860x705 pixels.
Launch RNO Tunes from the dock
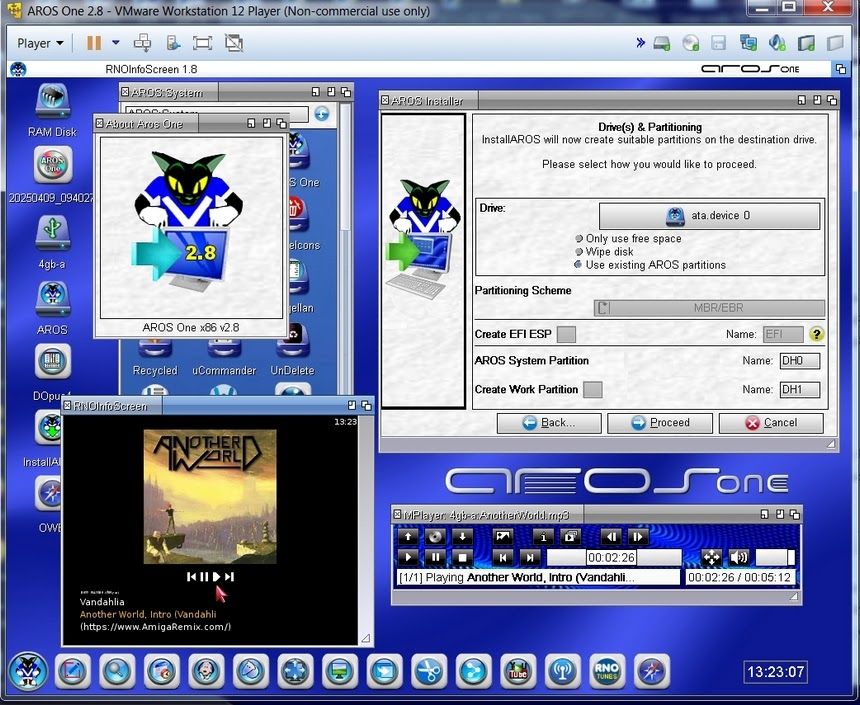tap(607, 671)
